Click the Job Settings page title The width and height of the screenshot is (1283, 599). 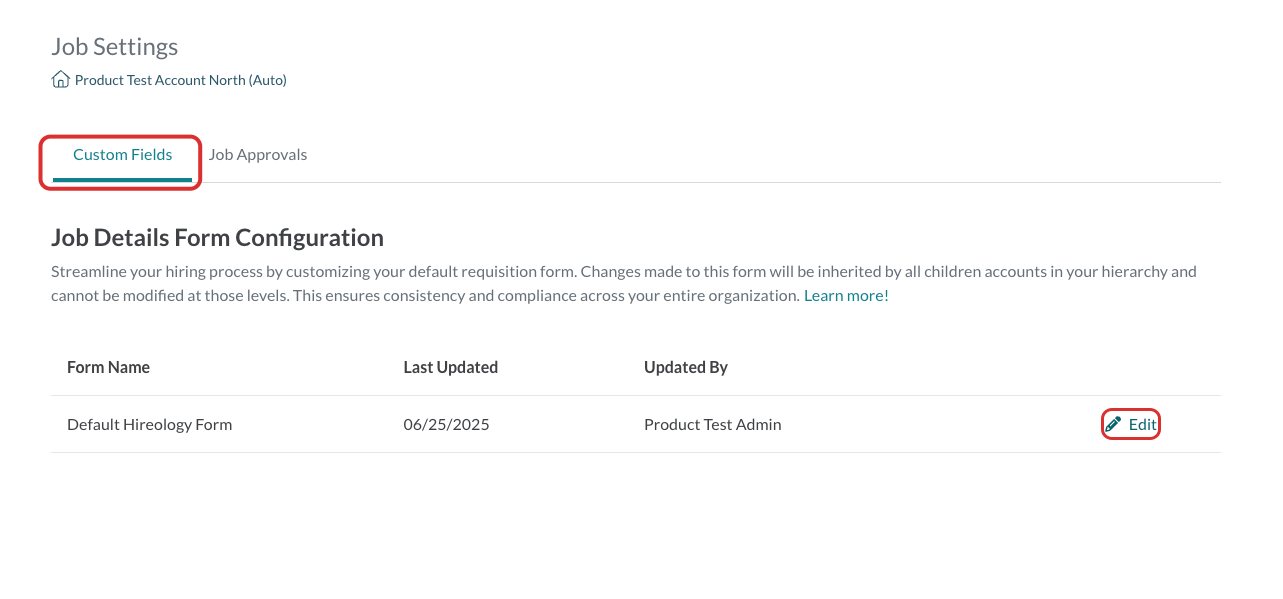click(115, 47)
